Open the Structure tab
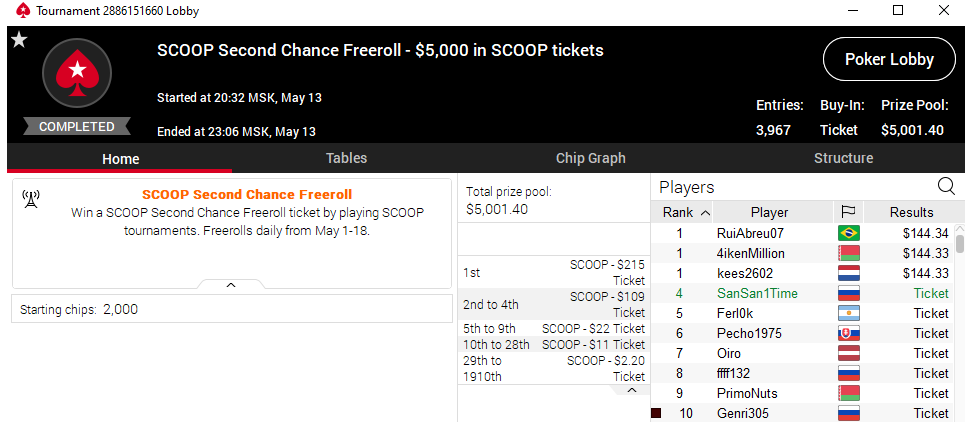966x422 pixels. 843,158
